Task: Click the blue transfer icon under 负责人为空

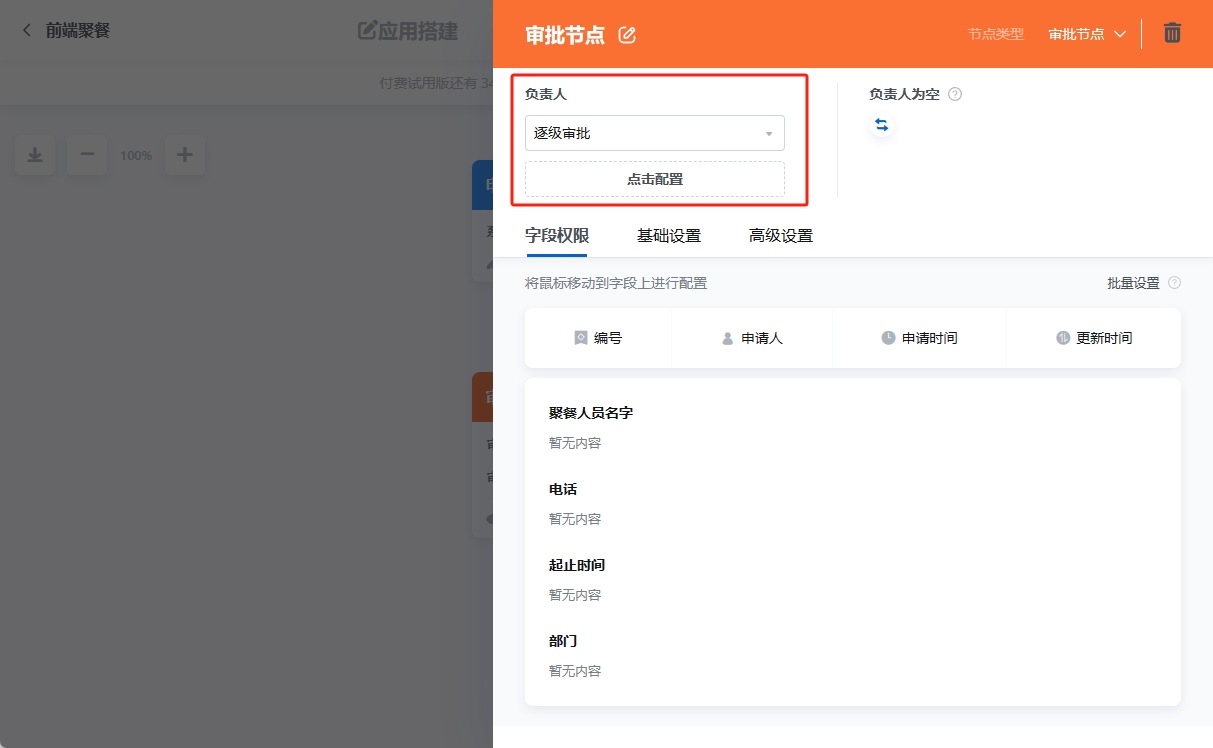Action: [x=881, y=125]
